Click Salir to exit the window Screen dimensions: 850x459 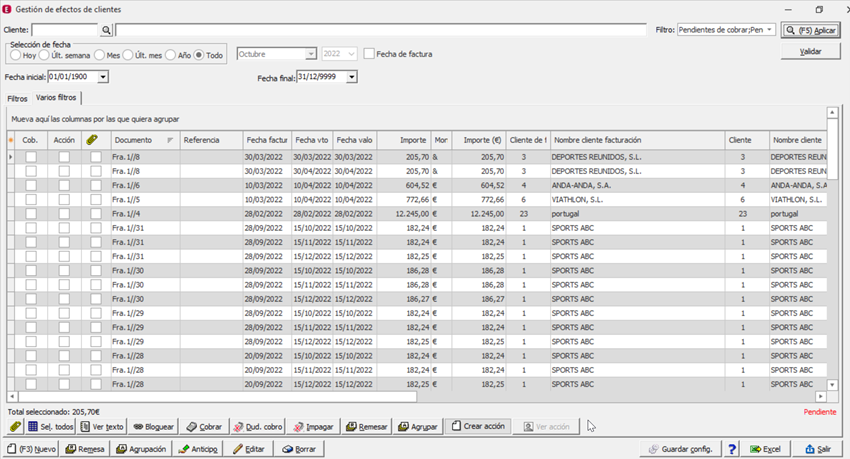(x=818, y=449)
